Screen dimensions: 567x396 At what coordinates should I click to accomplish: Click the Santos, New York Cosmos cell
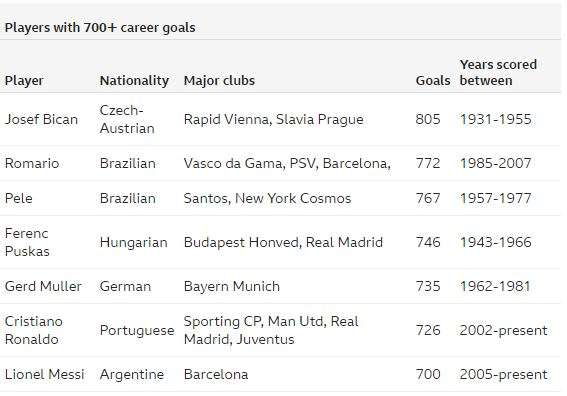tap(267, 198)
